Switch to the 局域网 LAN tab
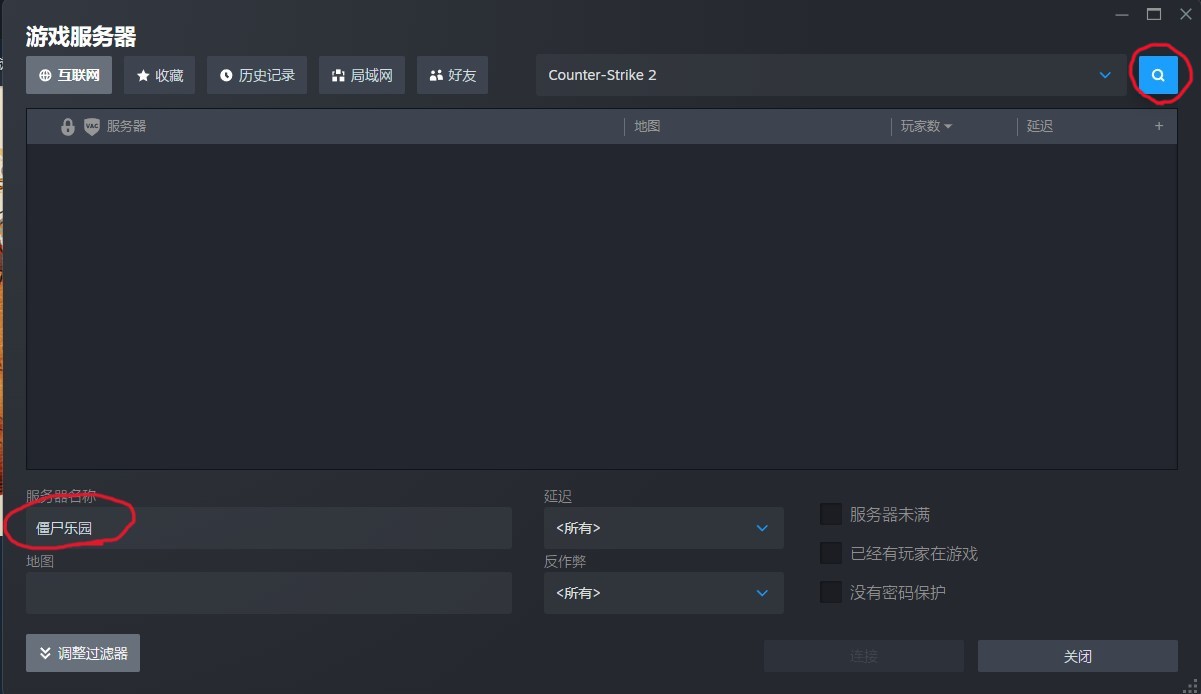The image size is (1201, 694). pos(361,75)
